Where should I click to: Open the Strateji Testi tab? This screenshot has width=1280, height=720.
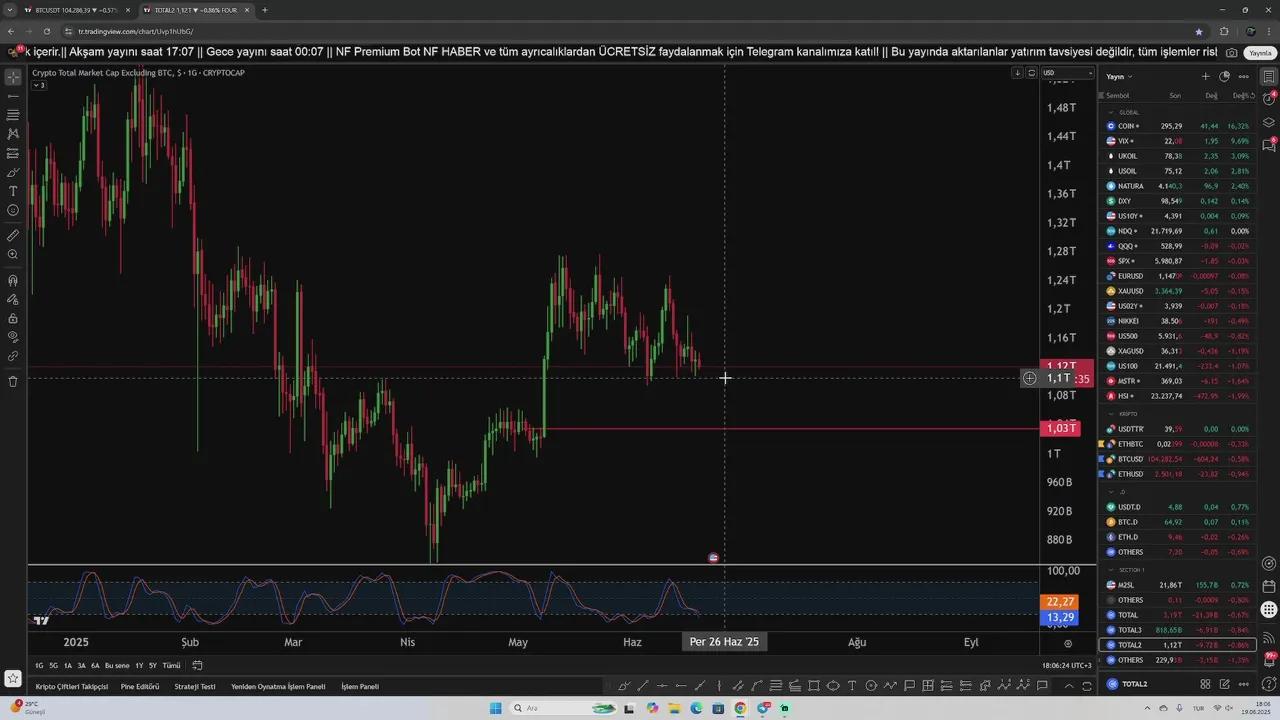tap(195, 687)
